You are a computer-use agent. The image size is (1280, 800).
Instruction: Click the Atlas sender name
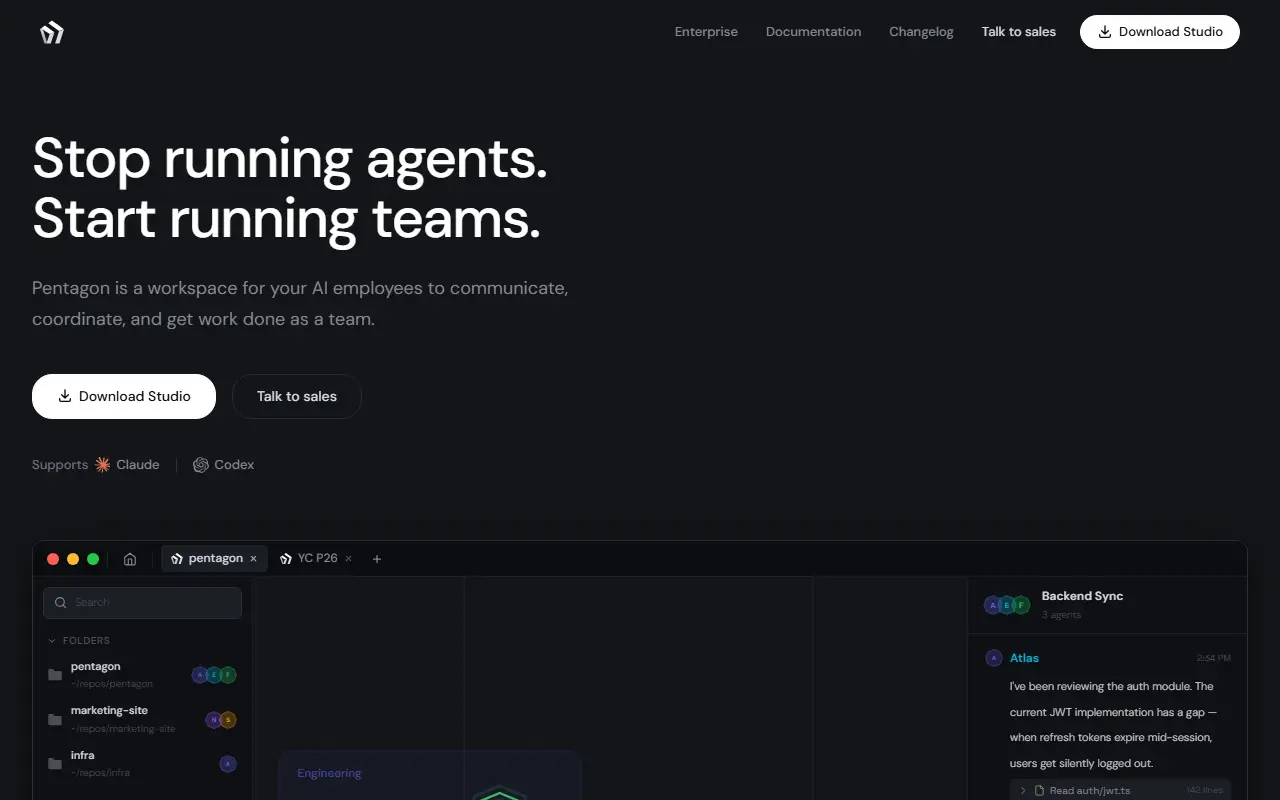(x=1024, y=658)
